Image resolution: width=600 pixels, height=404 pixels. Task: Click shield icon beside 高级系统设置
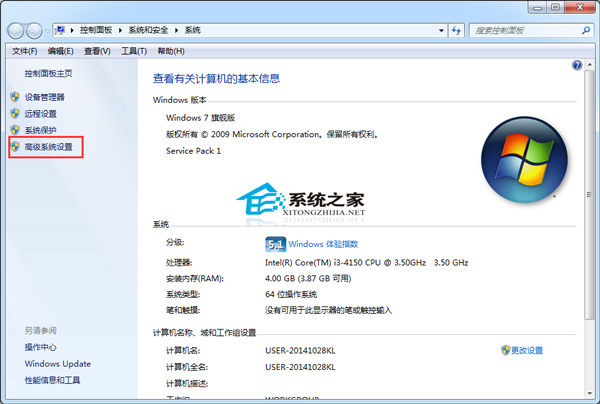15,147
